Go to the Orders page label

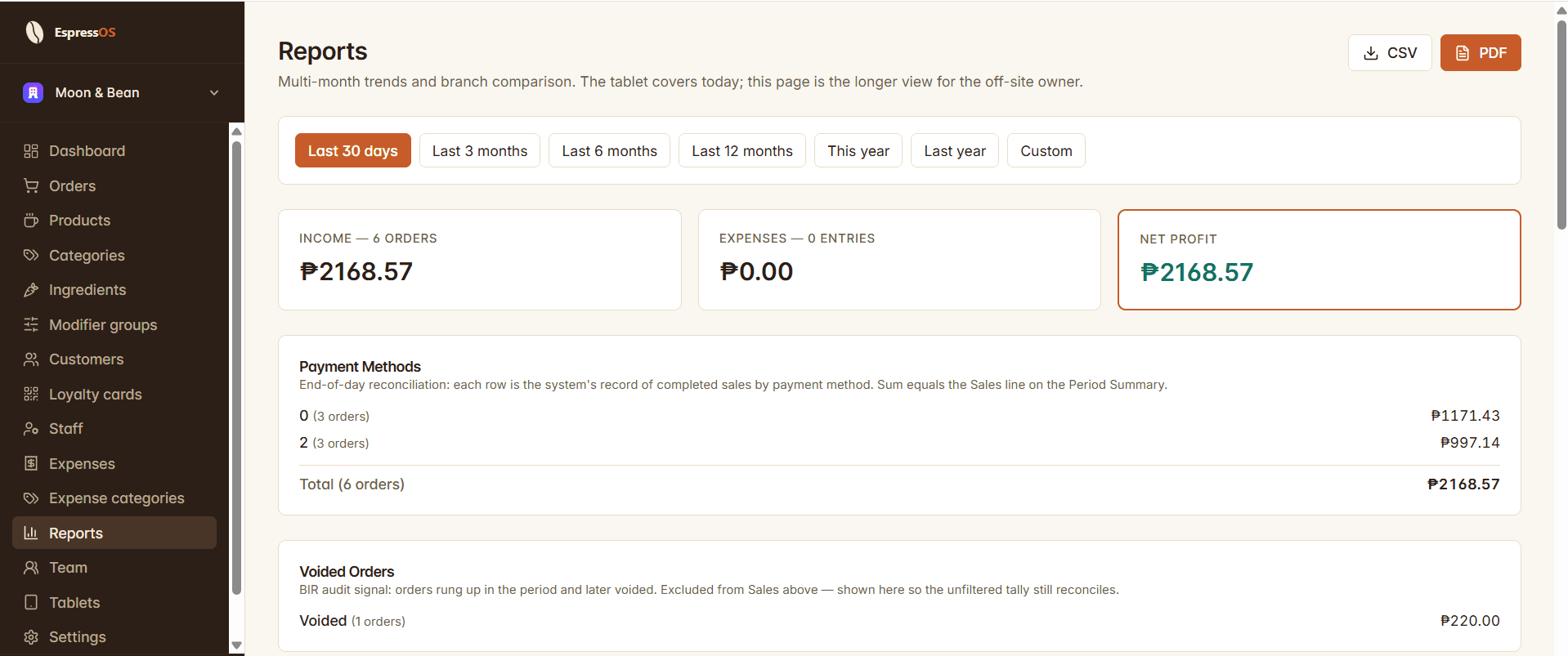[x=72, y=186]
